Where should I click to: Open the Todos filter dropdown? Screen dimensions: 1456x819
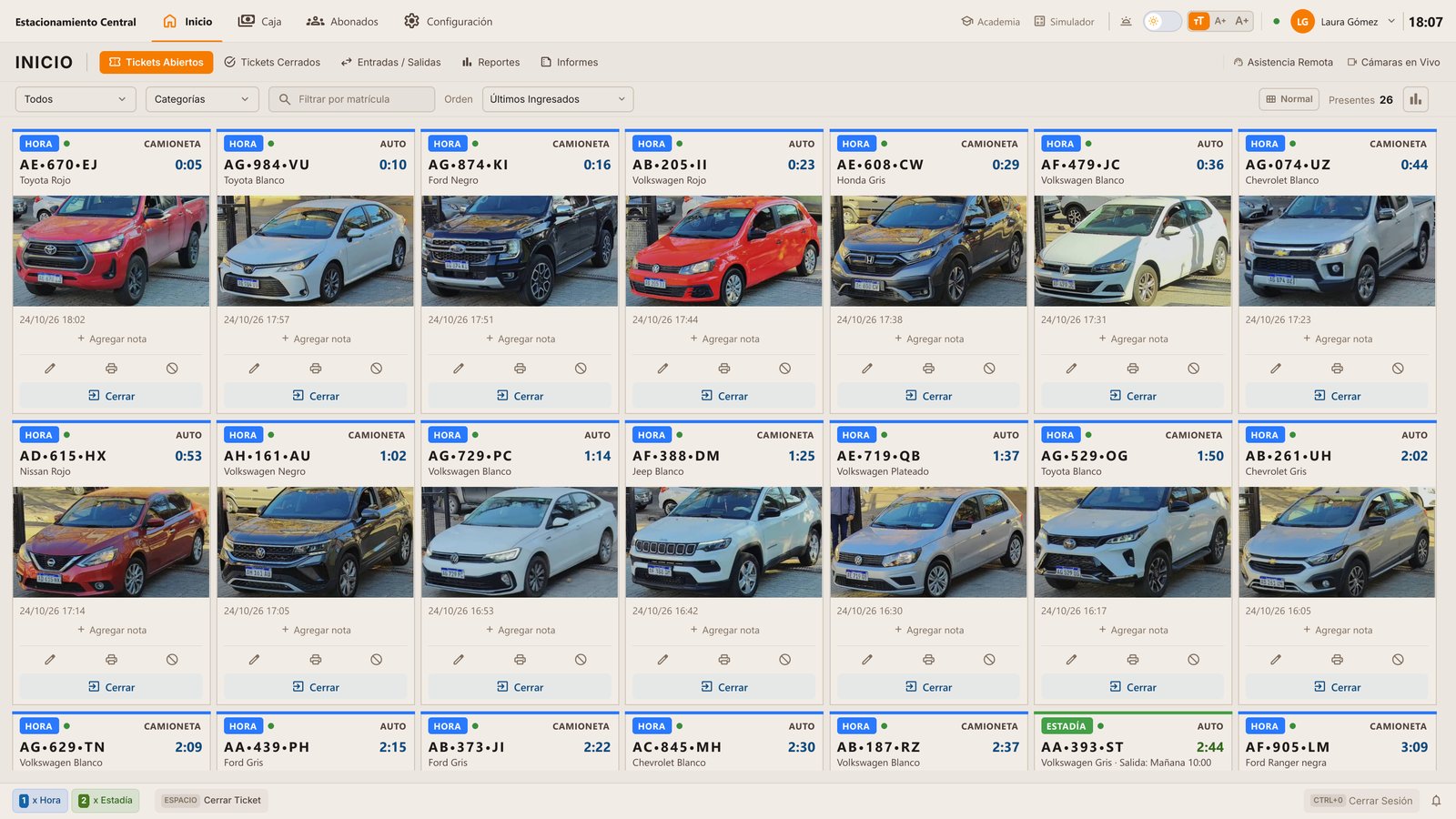[76, 99]
